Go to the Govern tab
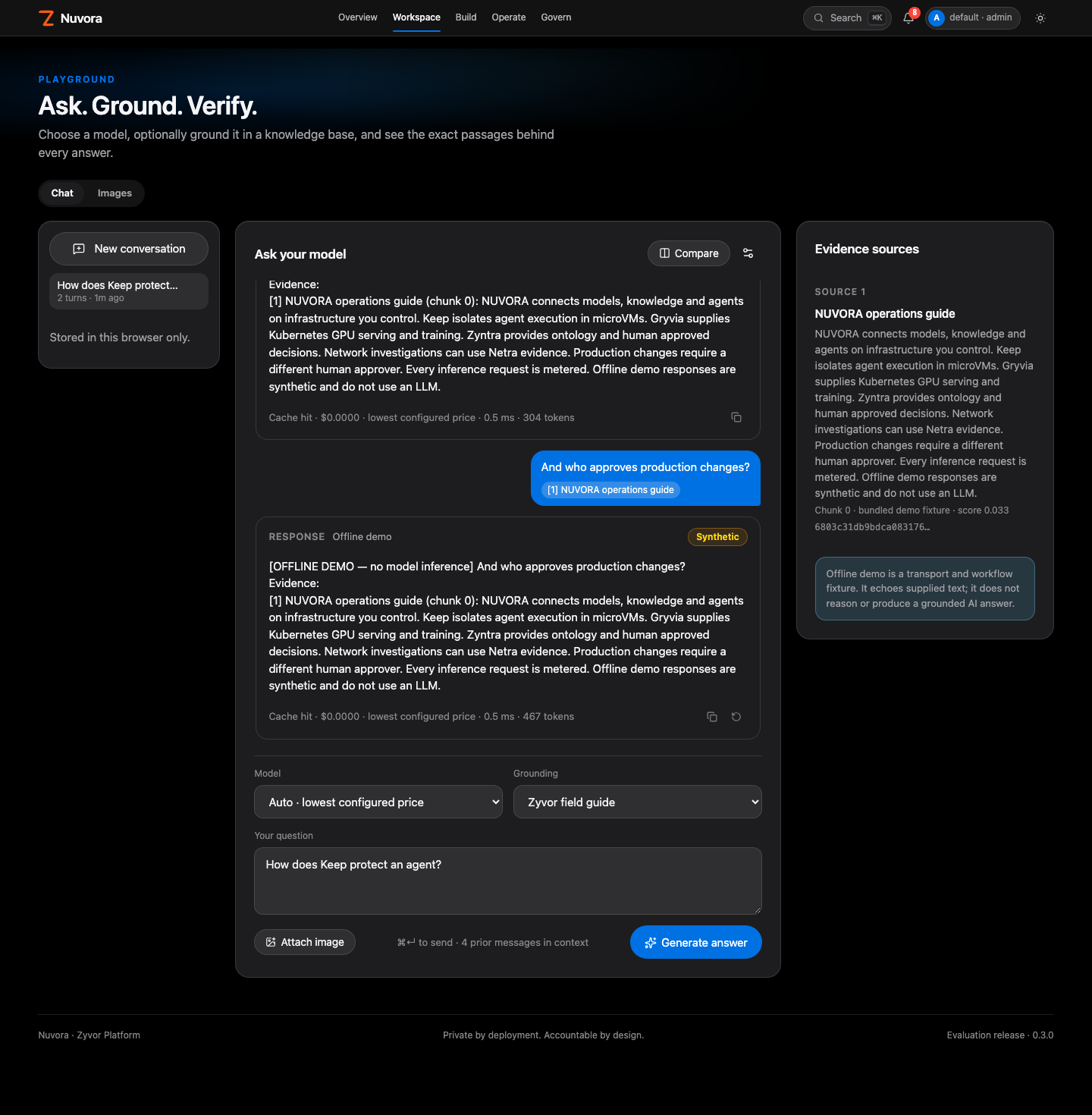The image size is (1092, 1115). (556, 17)
